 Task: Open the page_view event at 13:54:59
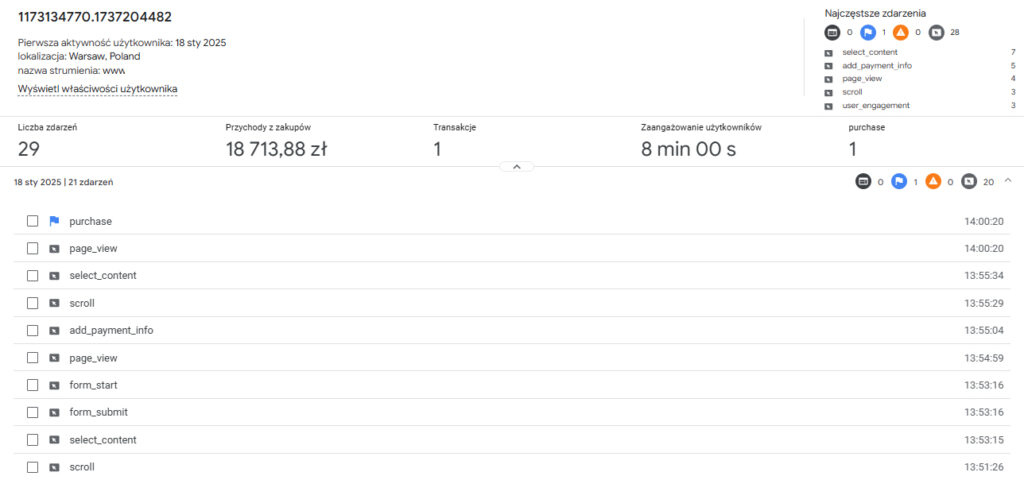93,358
